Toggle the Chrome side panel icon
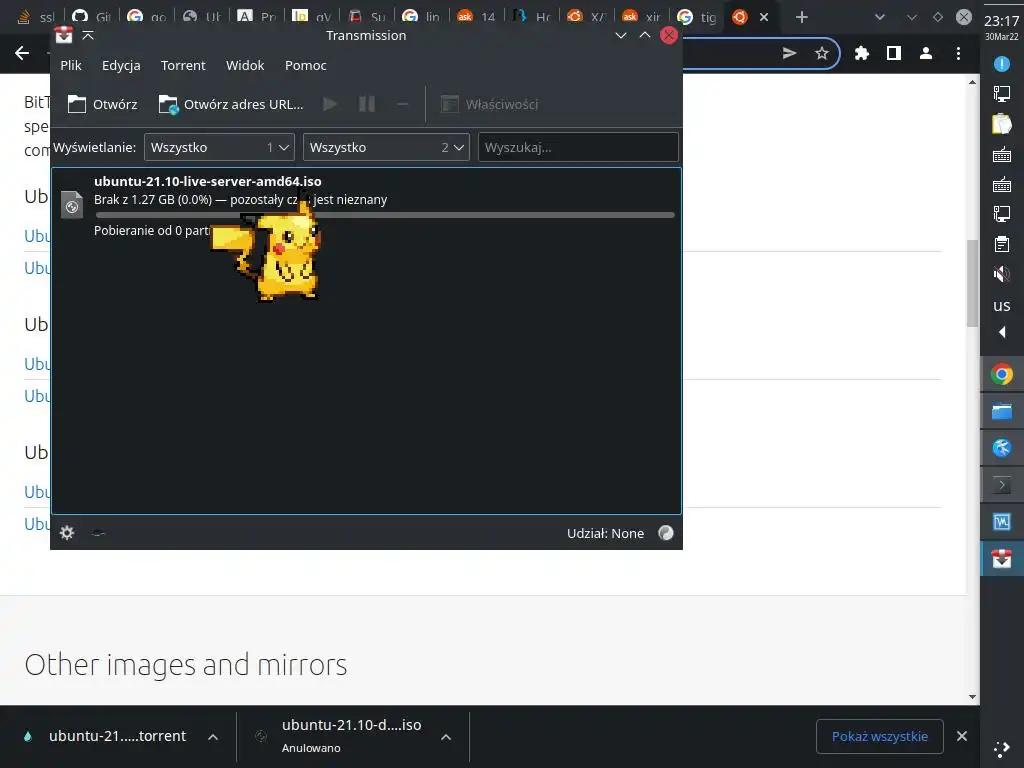The image size is (1024, 768). point(894,54)
